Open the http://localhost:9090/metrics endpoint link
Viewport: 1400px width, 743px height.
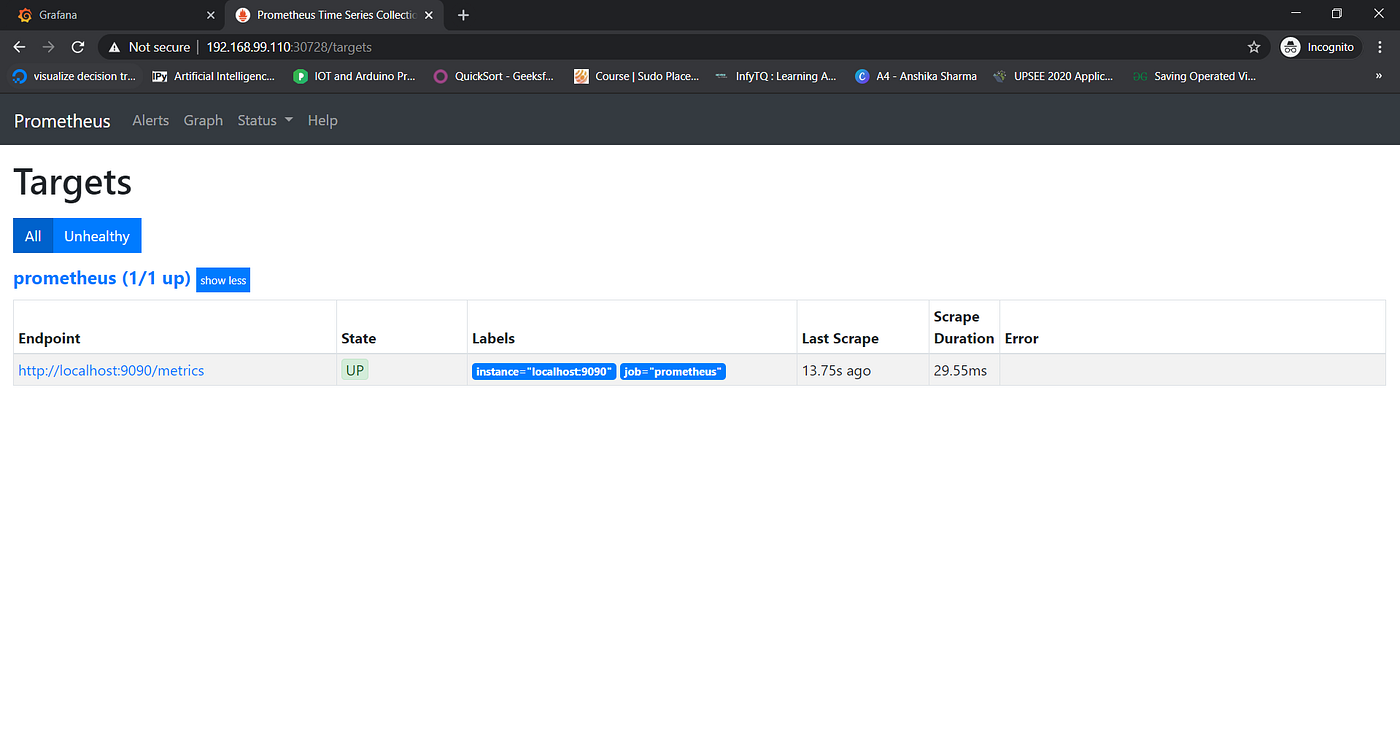pyautogui.click(x=111, y=370)
